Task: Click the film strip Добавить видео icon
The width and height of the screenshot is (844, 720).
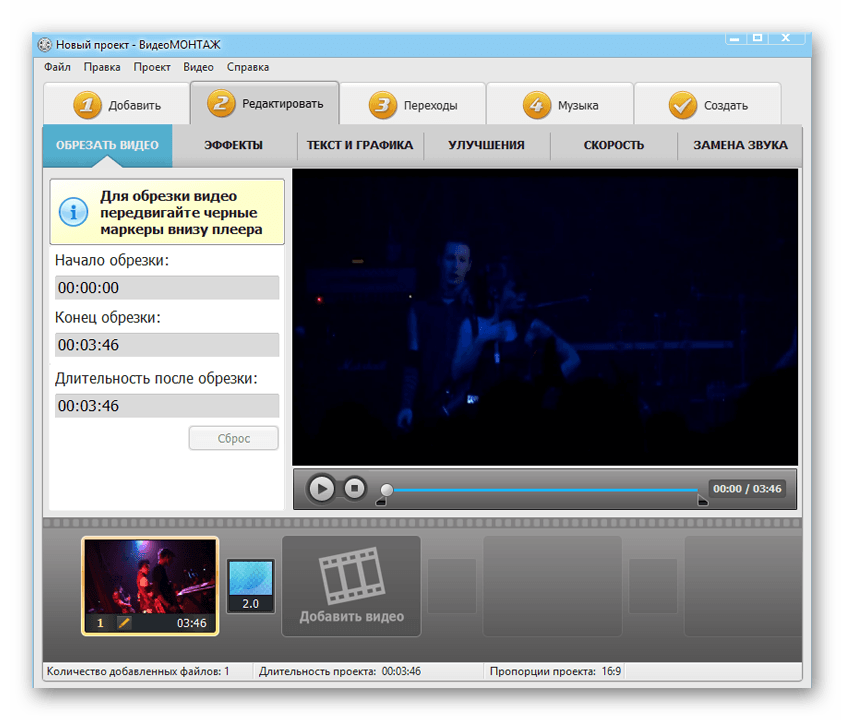Action: click(x=350, y=574)
